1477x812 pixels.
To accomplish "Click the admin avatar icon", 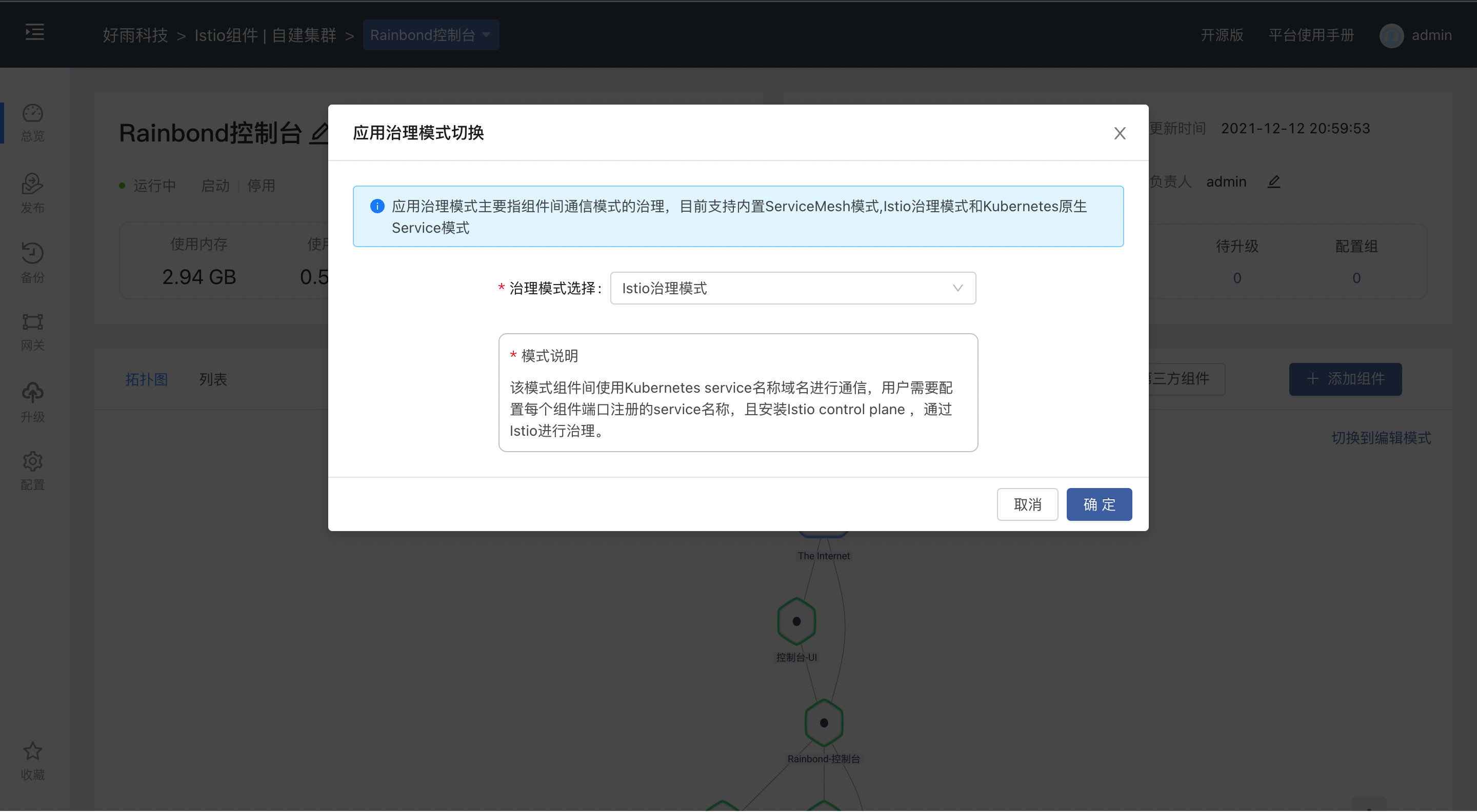I will coord(1391,35).
